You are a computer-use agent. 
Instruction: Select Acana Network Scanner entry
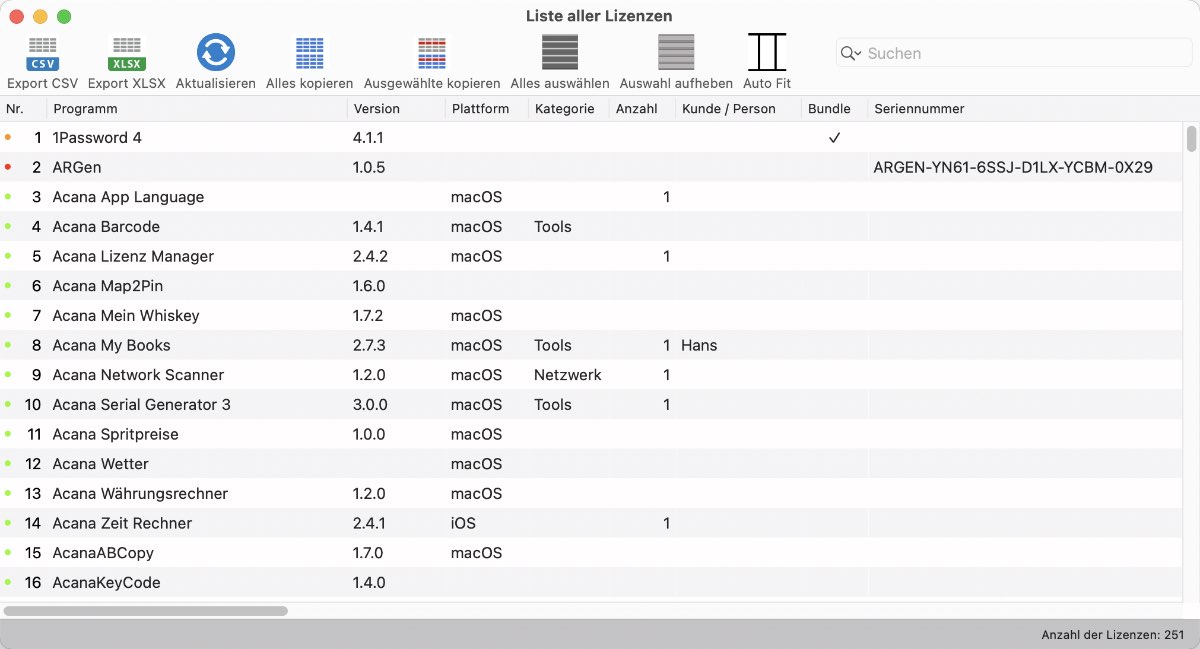(x=592, y=375)
